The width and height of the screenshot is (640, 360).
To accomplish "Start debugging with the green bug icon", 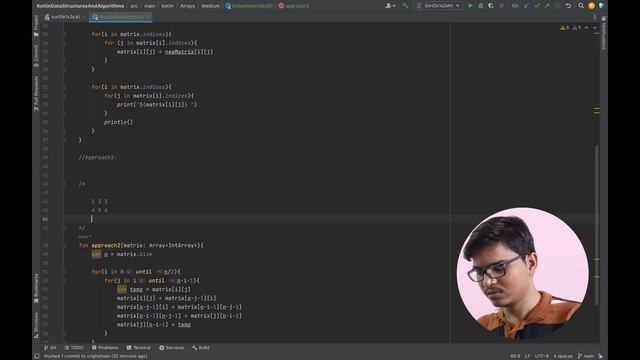I will [x=480, y=6].
